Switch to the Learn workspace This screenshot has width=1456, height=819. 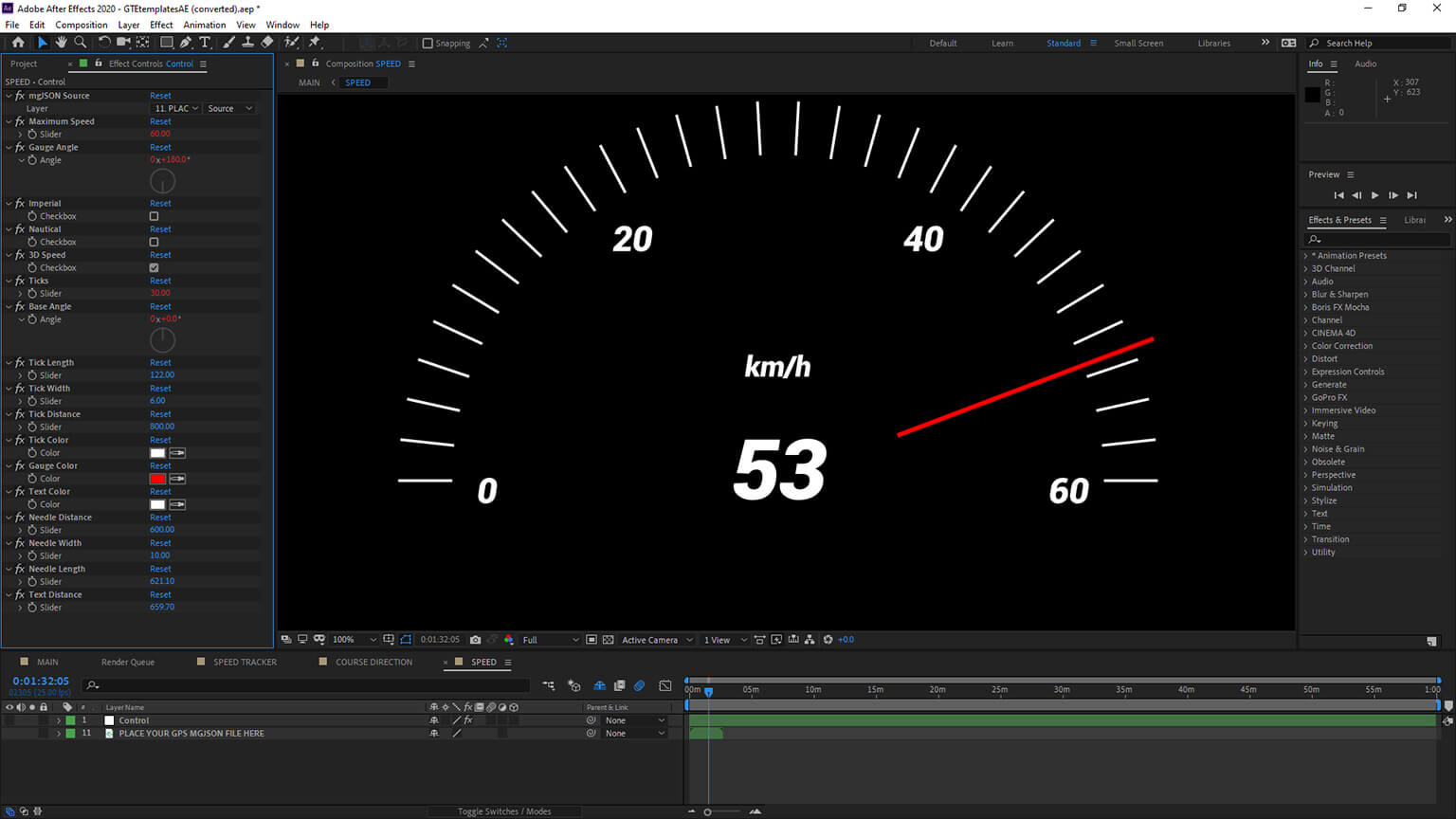click(x=1002, y=43)
